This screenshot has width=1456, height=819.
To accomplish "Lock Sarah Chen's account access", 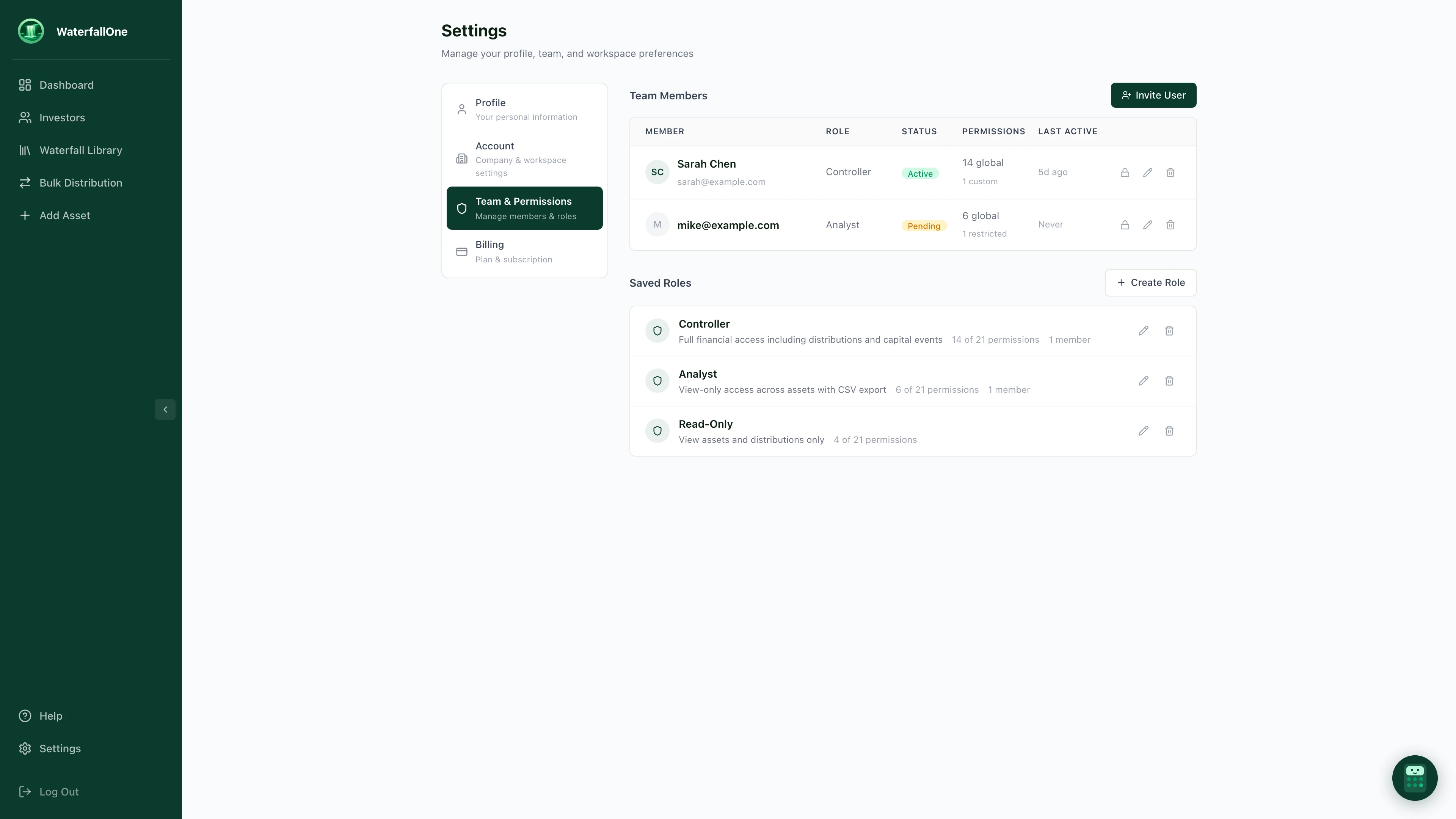I will point(1124,173).
